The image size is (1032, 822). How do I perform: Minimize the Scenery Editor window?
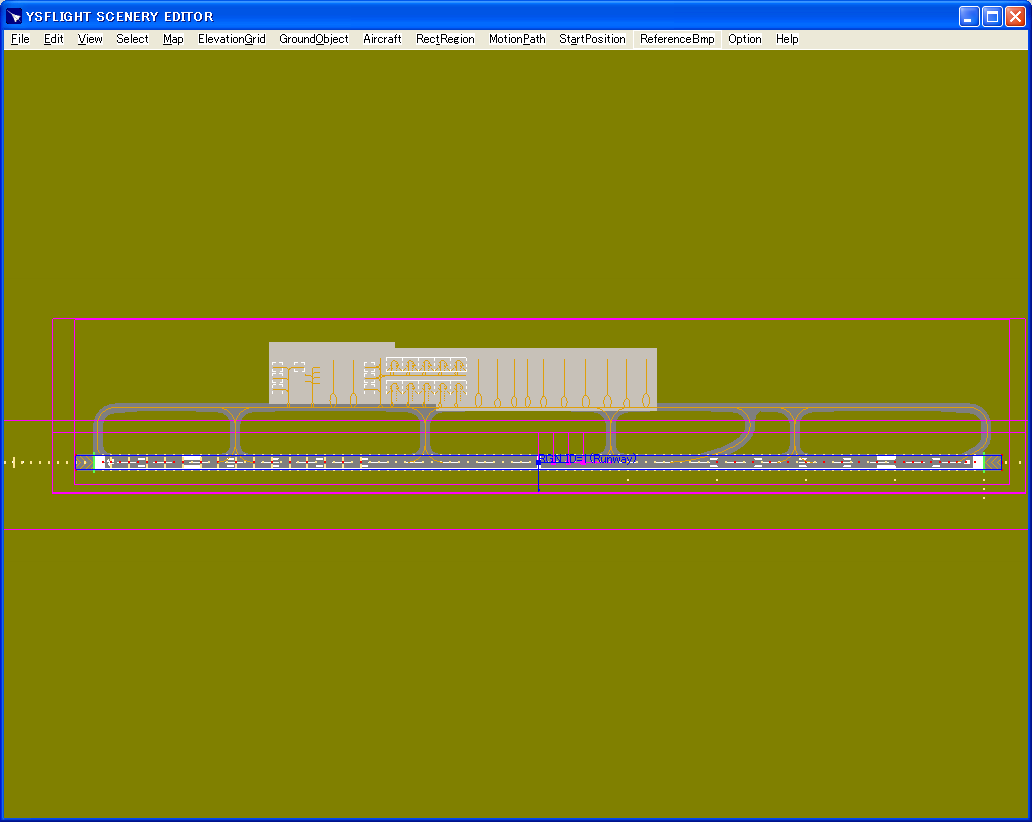pyautogui.click(x=969, y=16)
